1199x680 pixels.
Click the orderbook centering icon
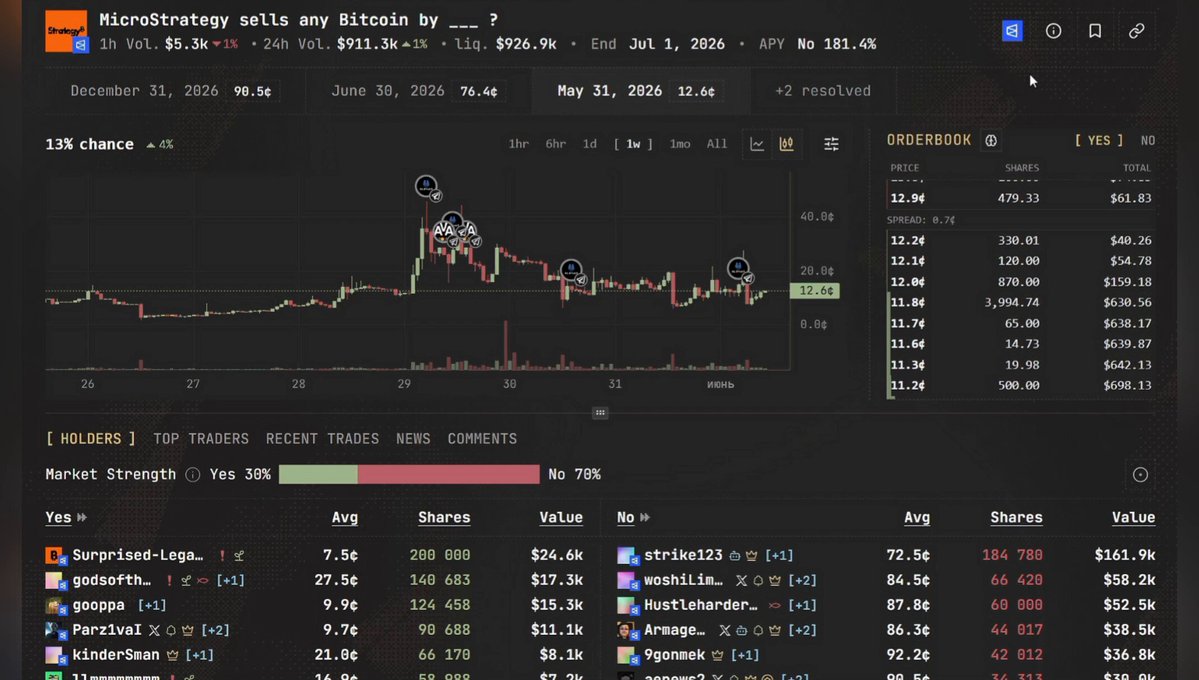click(991, 141)
